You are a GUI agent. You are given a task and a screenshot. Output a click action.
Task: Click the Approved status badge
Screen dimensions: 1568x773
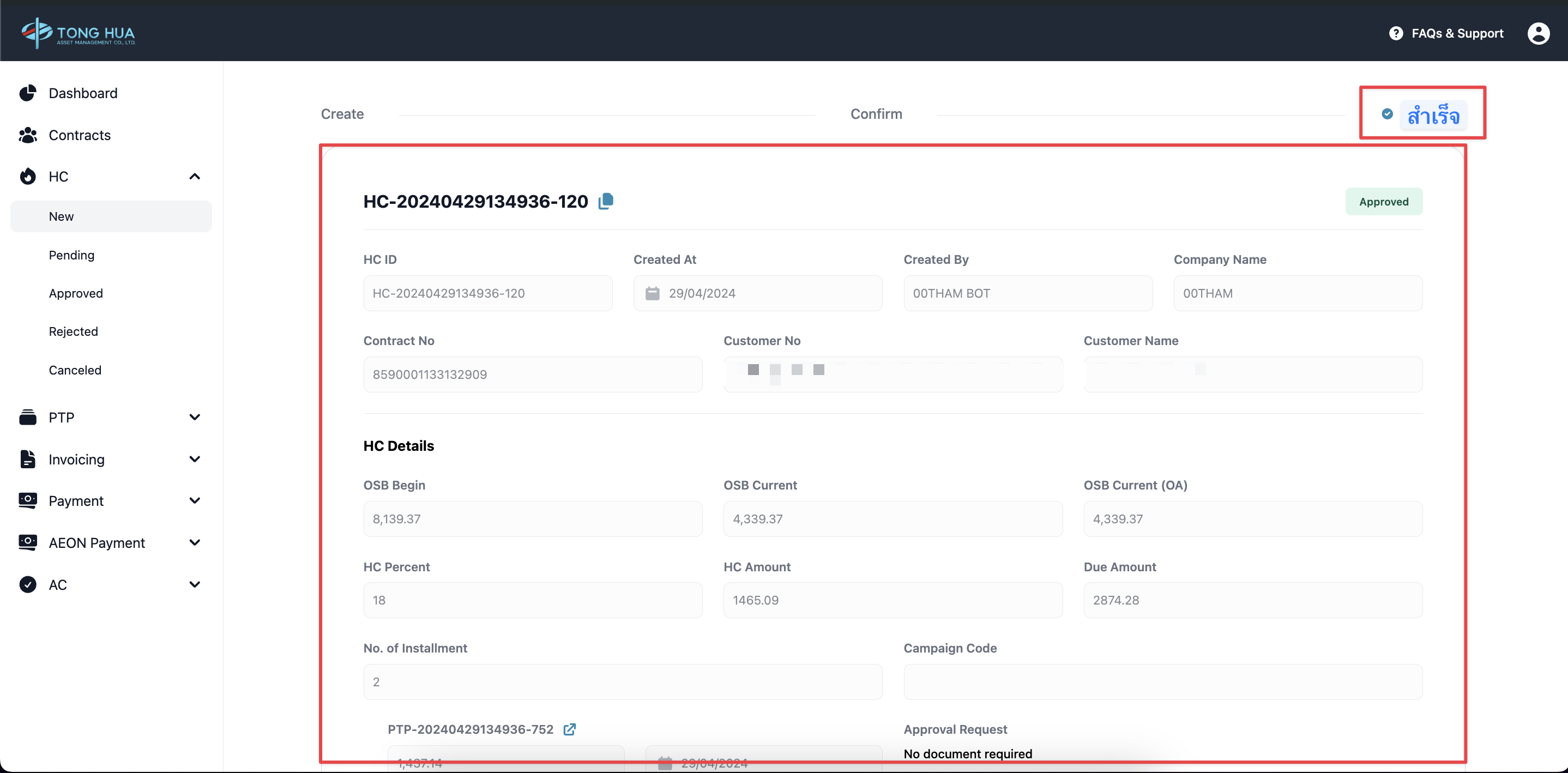click(1383, 202)
